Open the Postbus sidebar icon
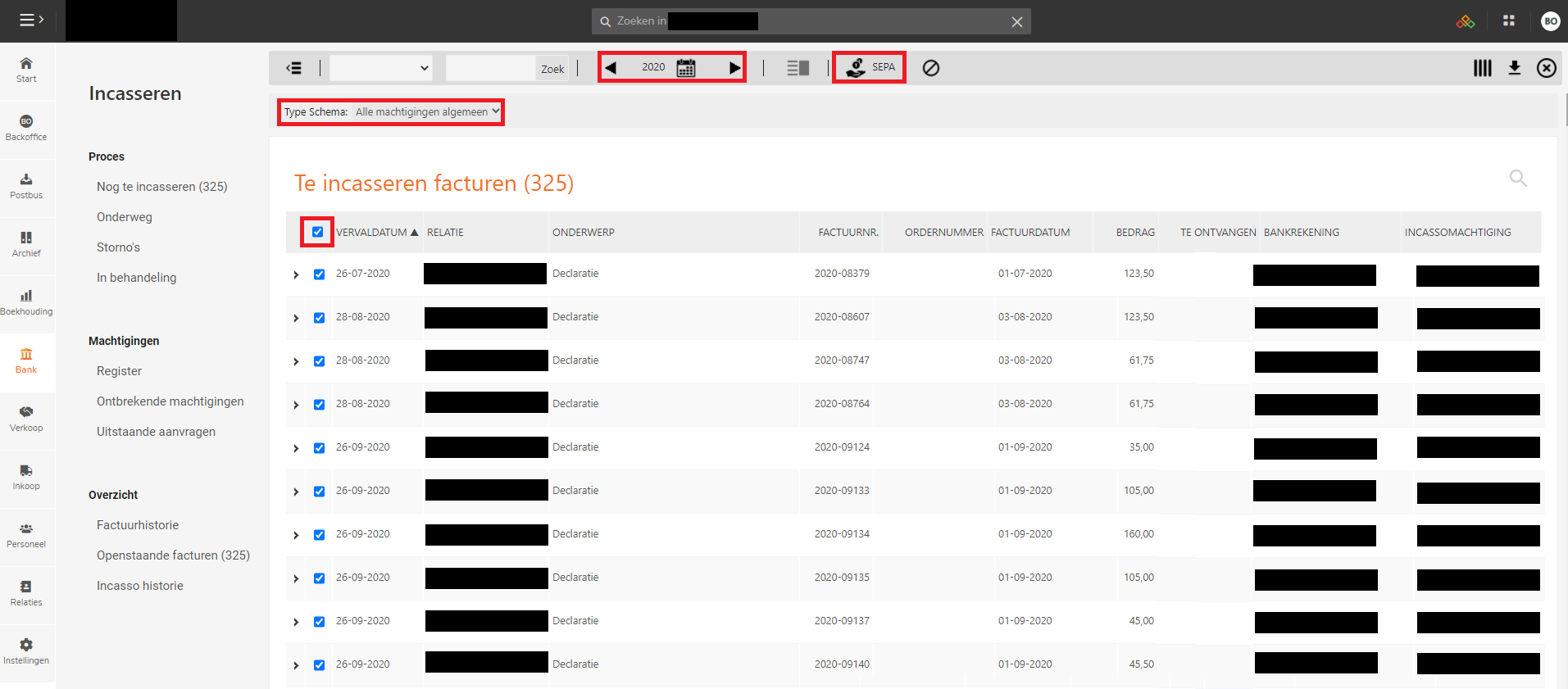This screenshot has height=689, width=1568. 26,186
